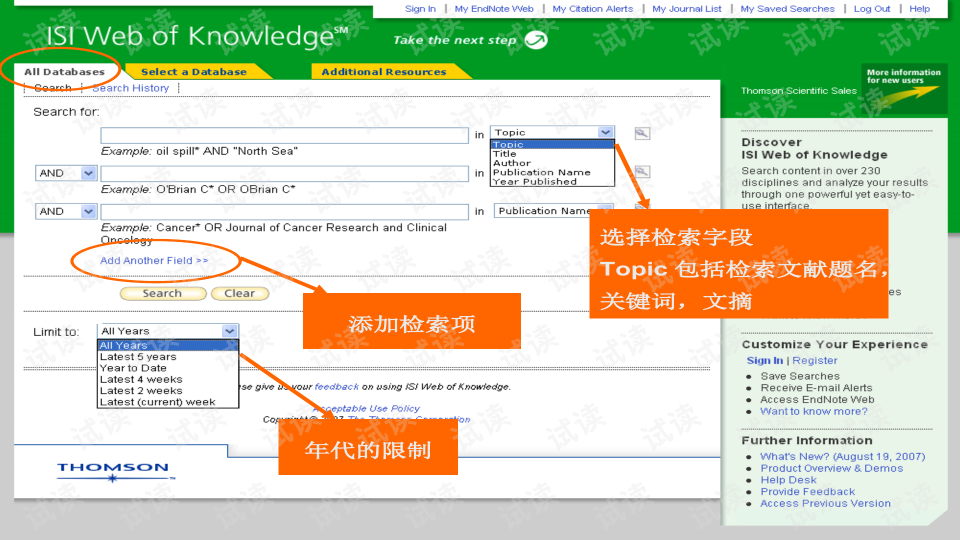
Task: Click the feedback link
Action: 337,387
